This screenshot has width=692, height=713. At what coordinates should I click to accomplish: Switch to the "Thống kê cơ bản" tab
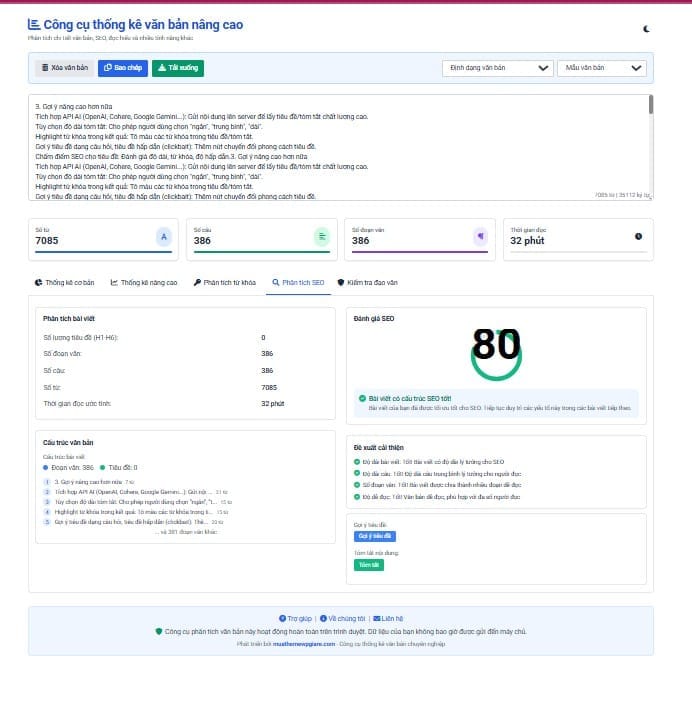[64, 283]
